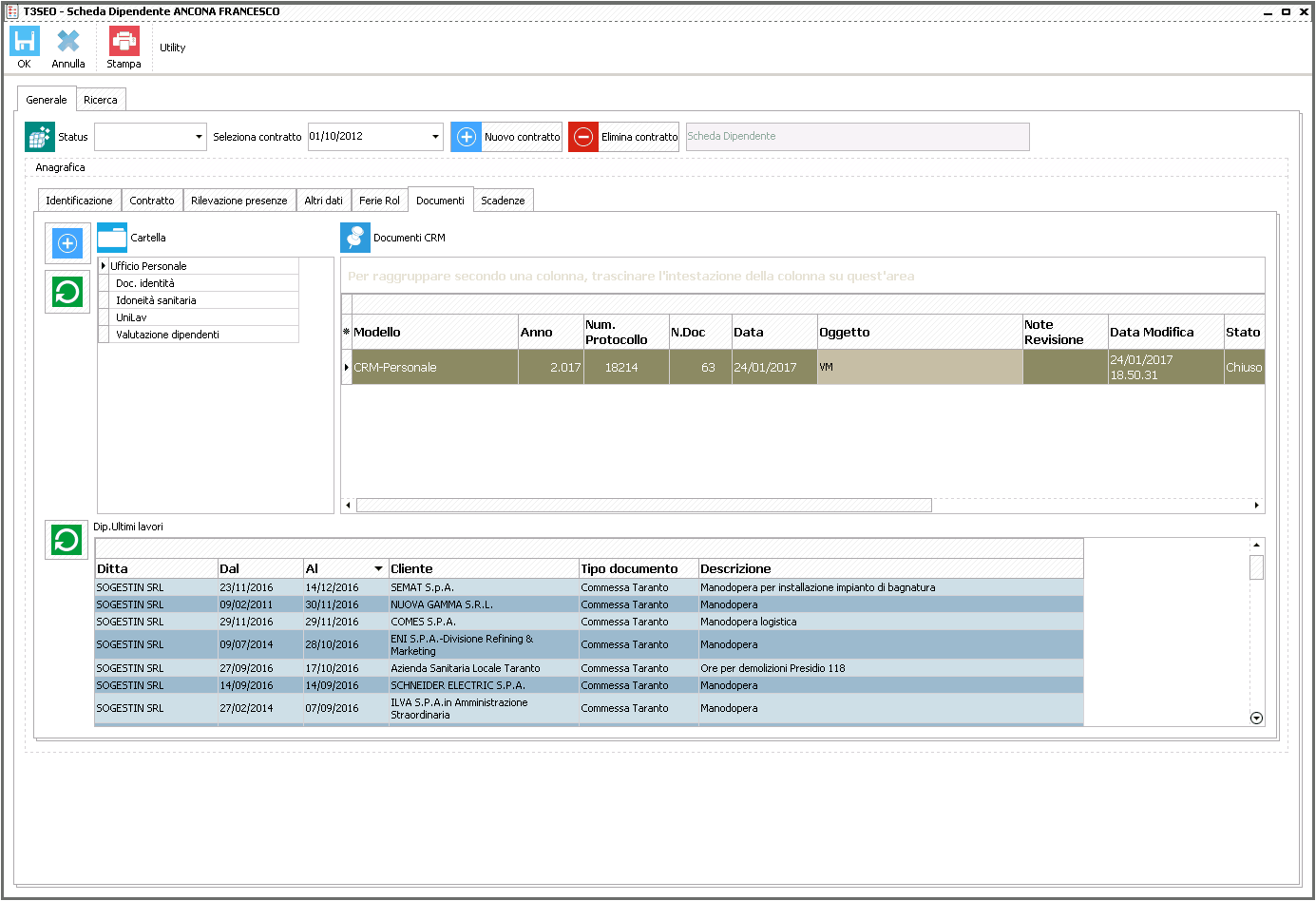Click the Status icon beside dropdown
The height and width of the screenshot is (901, 1316).
pyautogui.click(x=40, y=137)
